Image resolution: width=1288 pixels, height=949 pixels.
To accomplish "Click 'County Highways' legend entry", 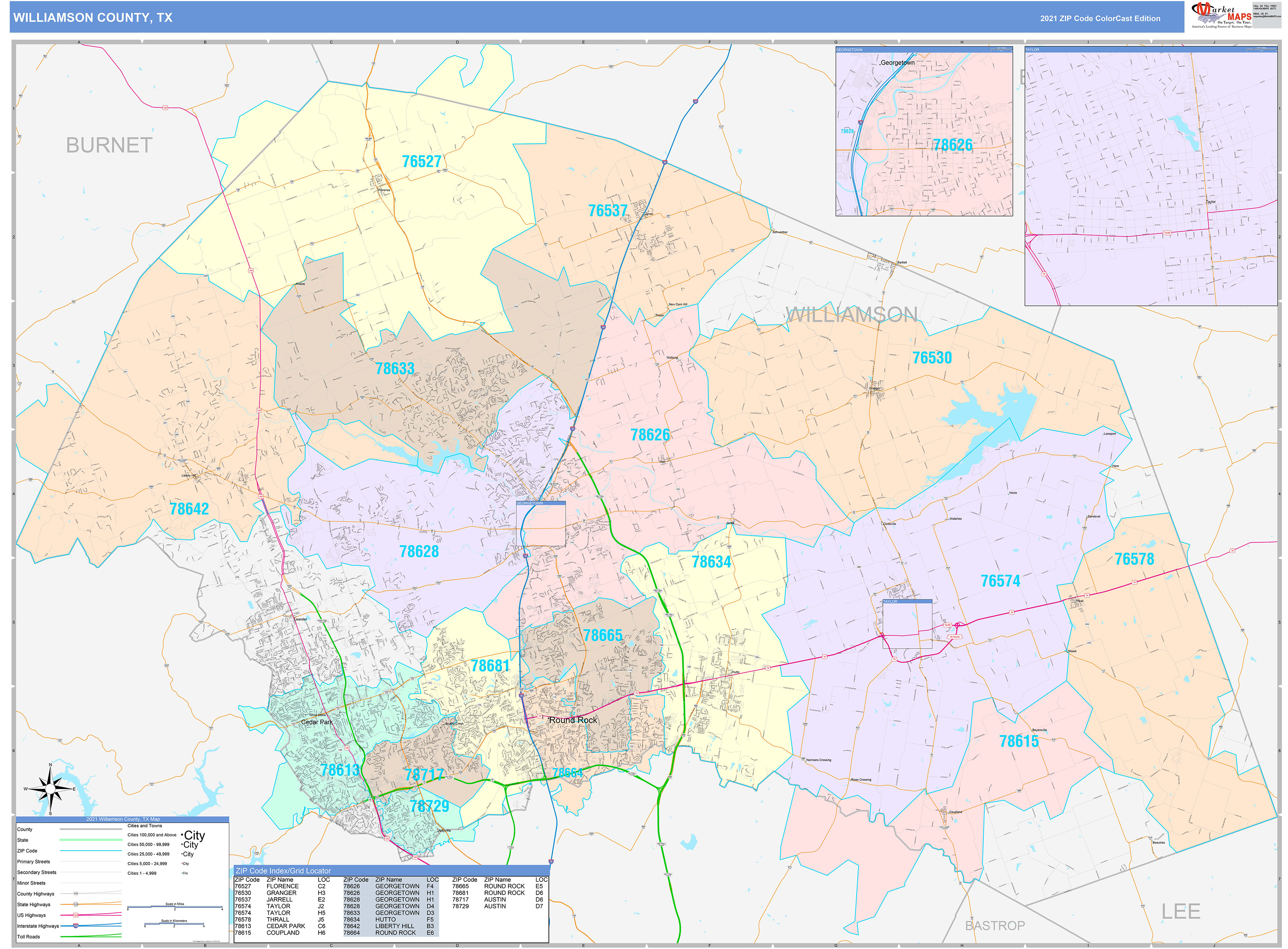I will [x=36, y=894].
